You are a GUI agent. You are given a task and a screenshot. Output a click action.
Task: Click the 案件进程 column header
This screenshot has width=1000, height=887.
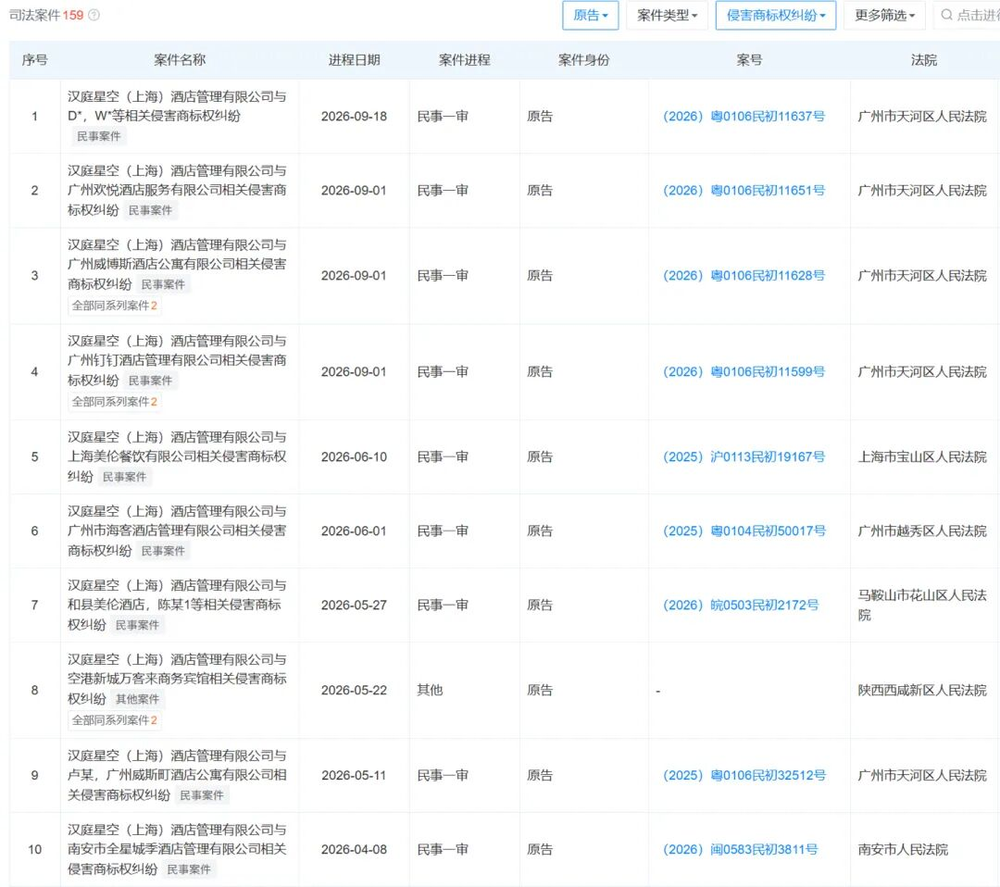coord(464,60)
